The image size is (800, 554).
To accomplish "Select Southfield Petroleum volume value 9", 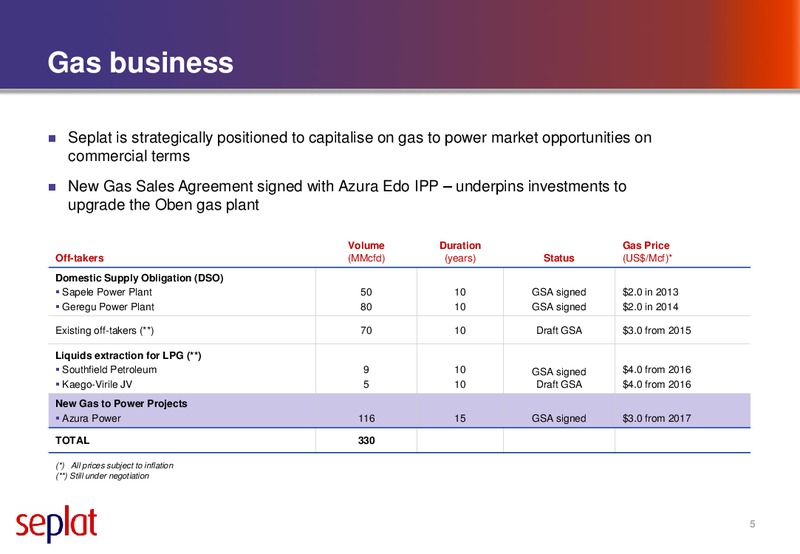I will coord(366,370).
